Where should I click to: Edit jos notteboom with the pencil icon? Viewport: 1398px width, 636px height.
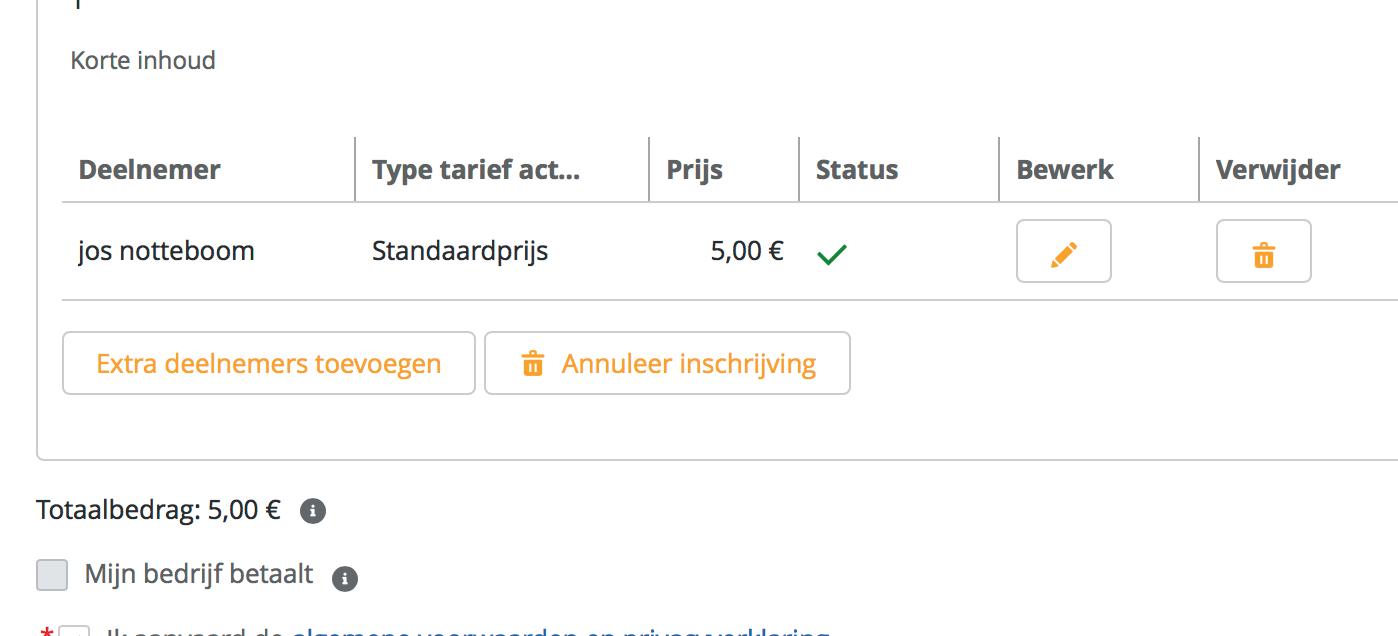[x=1063, y=251]
